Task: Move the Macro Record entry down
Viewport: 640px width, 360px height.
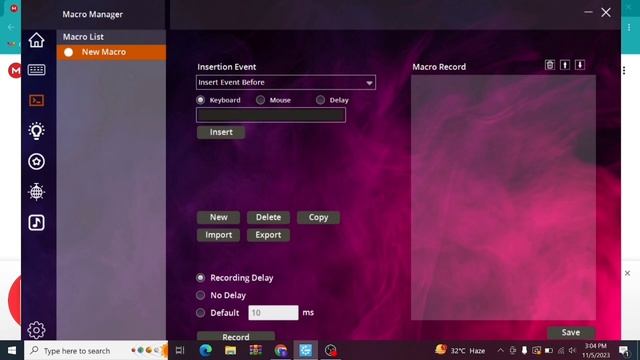Action: [580, 65]
